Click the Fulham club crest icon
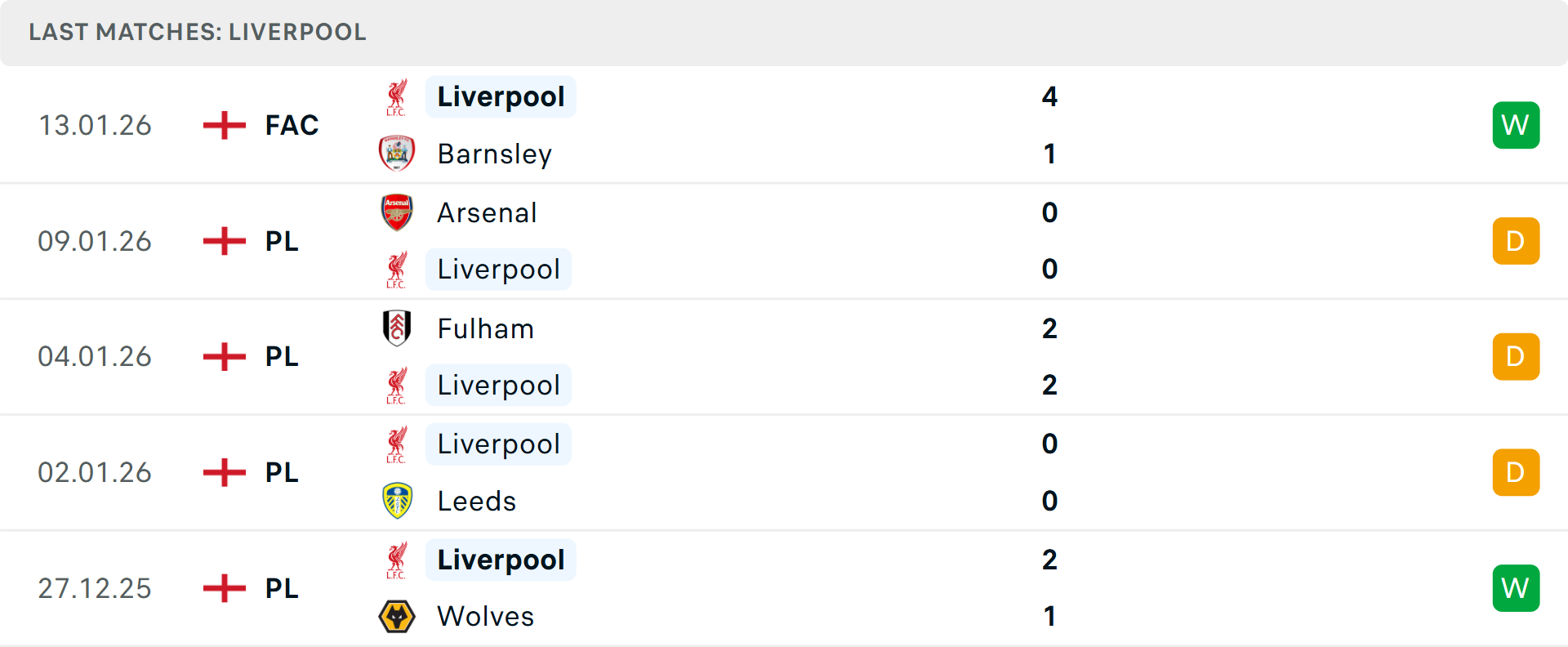Screen dimensions: 1568x647 (x=397, y=328)
